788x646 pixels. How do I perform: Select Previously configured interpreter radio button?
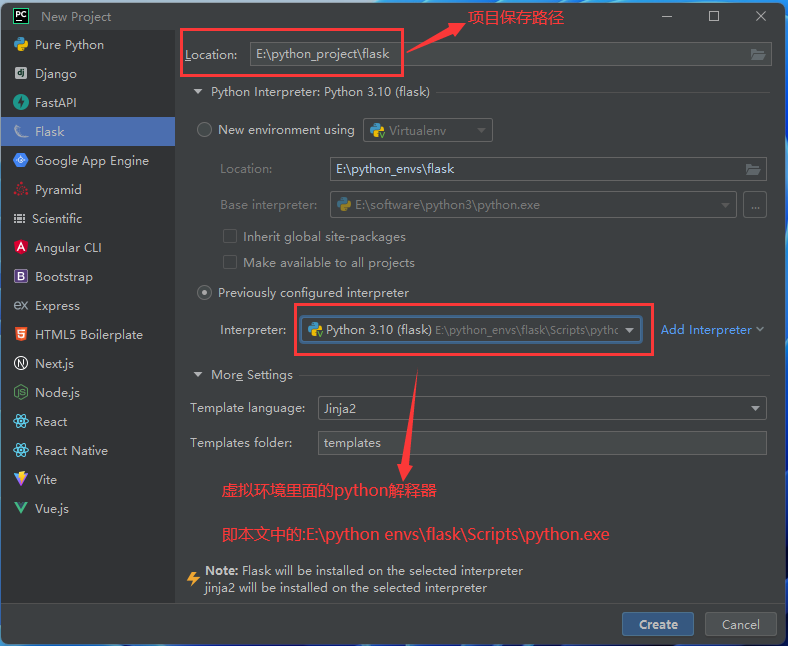pos(205,293)
